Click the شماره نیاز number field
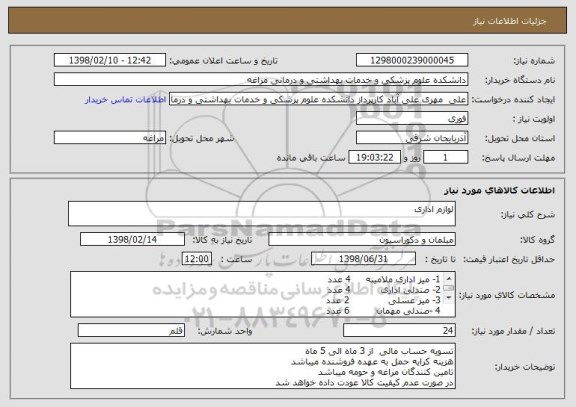 coord(412,60)
